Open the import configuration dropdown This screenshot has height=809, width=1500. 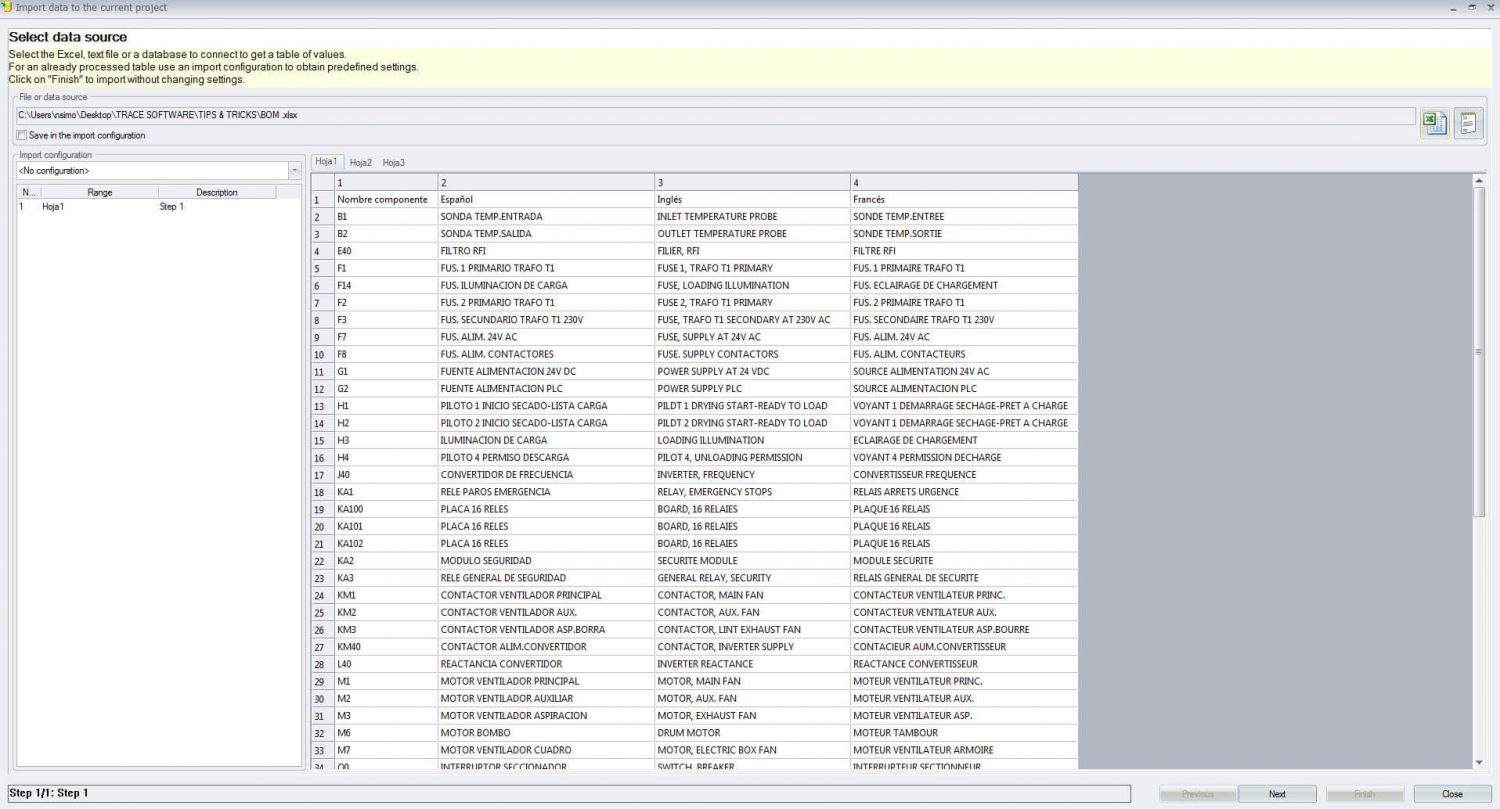tap(294, 171)
